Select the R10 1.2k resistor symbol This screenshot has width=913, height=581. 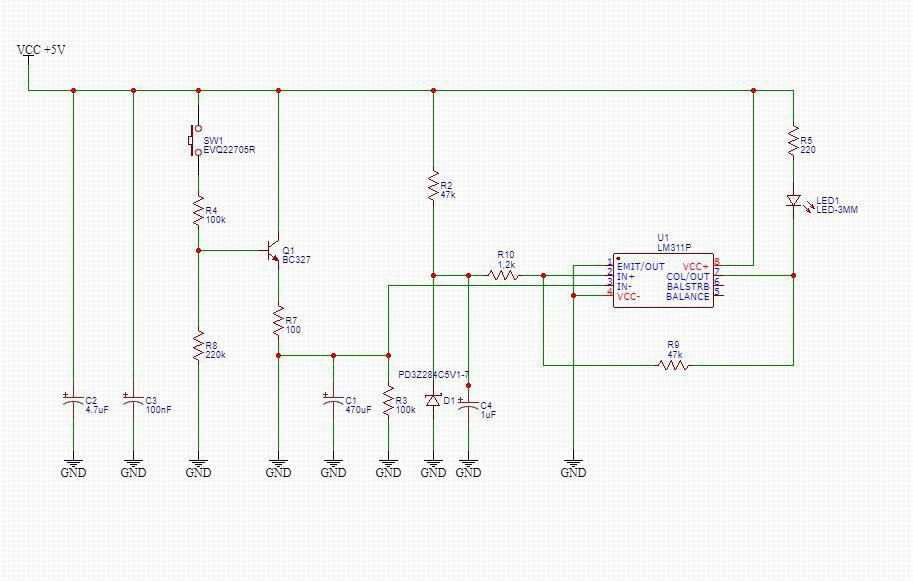click(505, 275)
